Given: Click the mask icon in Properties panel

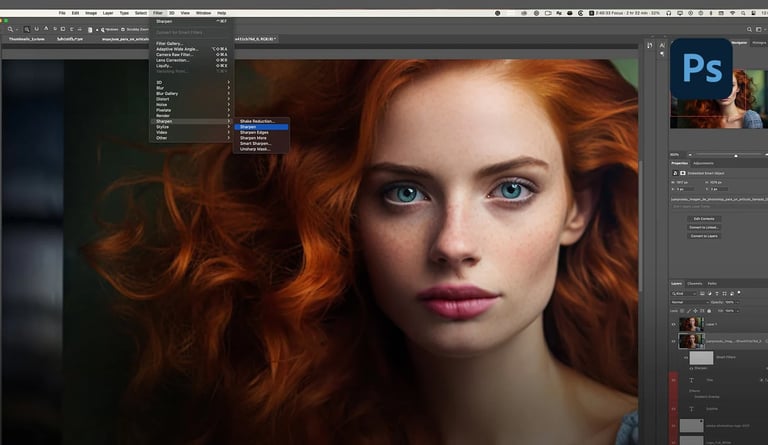Looking at the screenshot, I should coord(683,173).
